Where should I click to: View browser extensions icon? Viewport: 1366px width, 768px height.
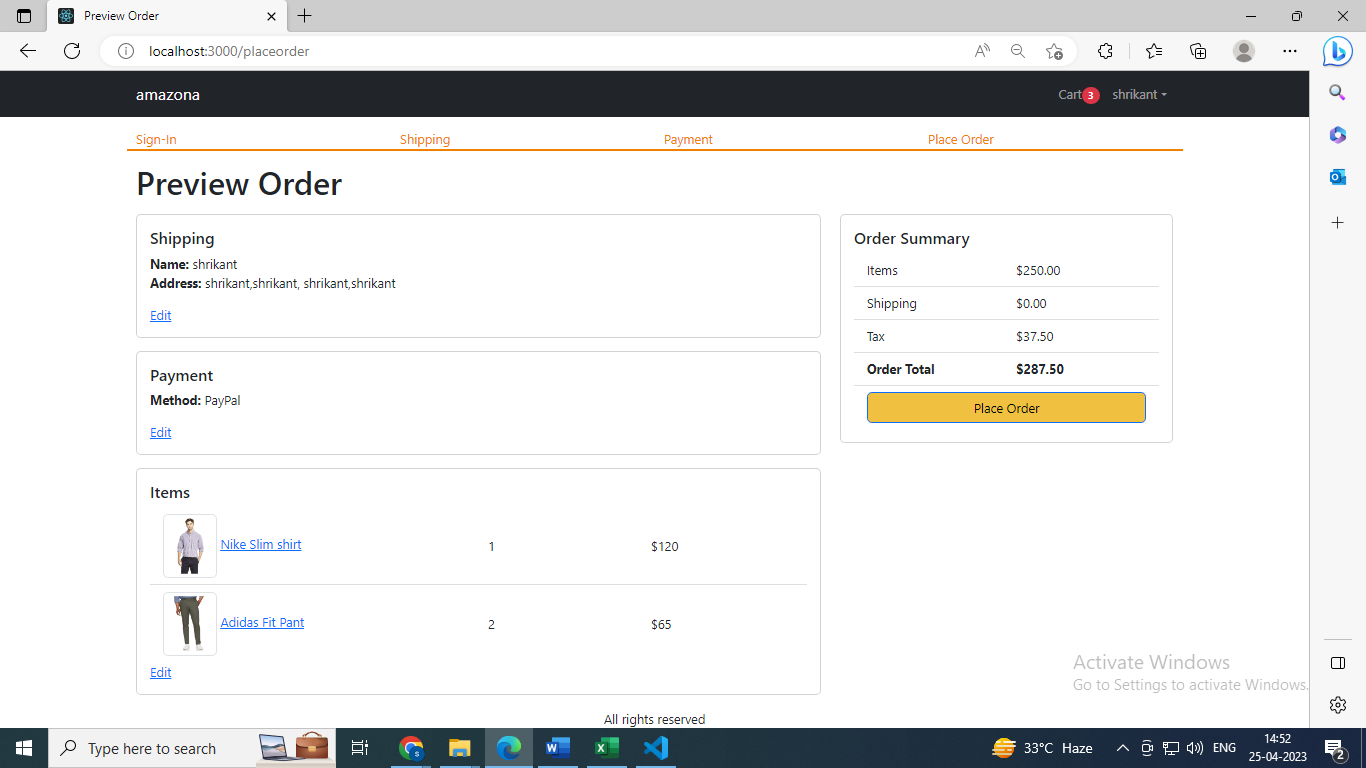1106,51
